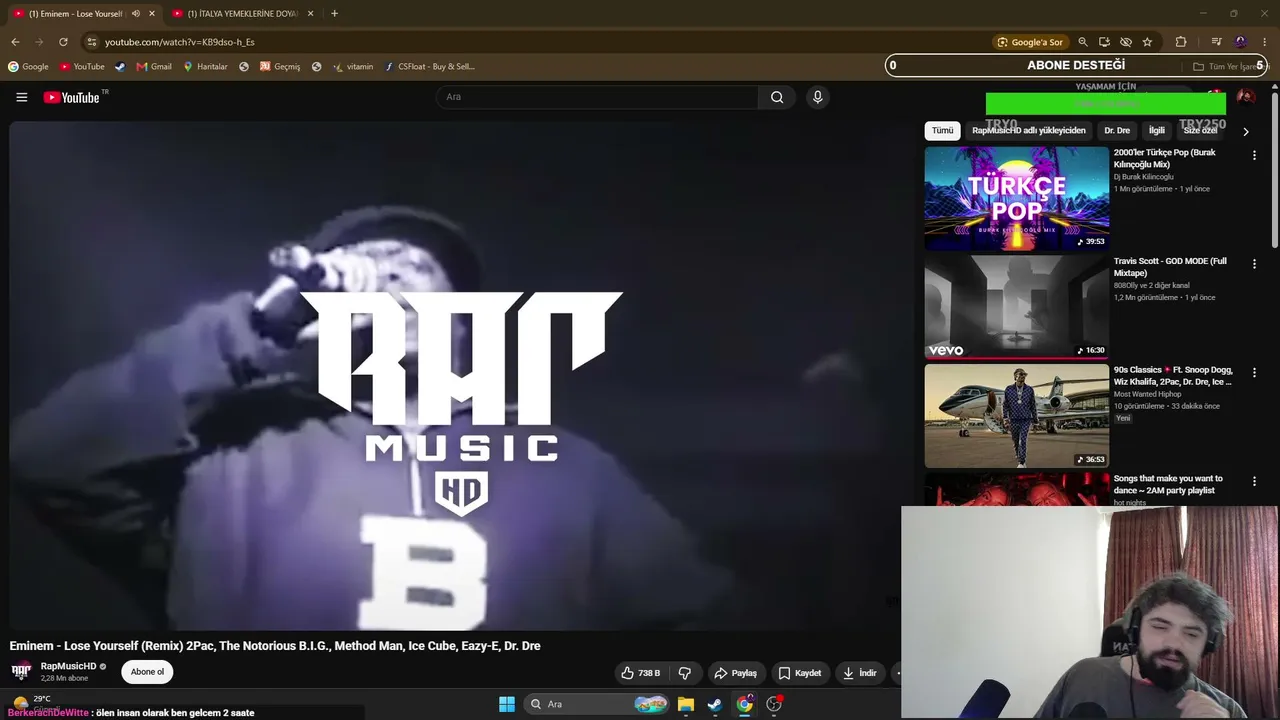1280x720 pixels.
Task: Go to YouTube home via logo
Action: click(72, 97)
